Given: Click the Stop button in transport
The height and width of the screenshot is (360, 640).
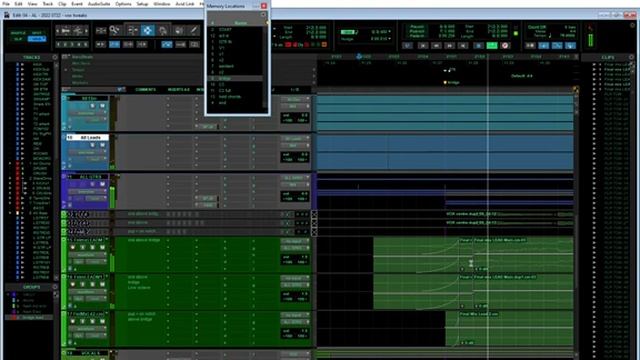Looking at the screenshot, I should coord(478,45).
